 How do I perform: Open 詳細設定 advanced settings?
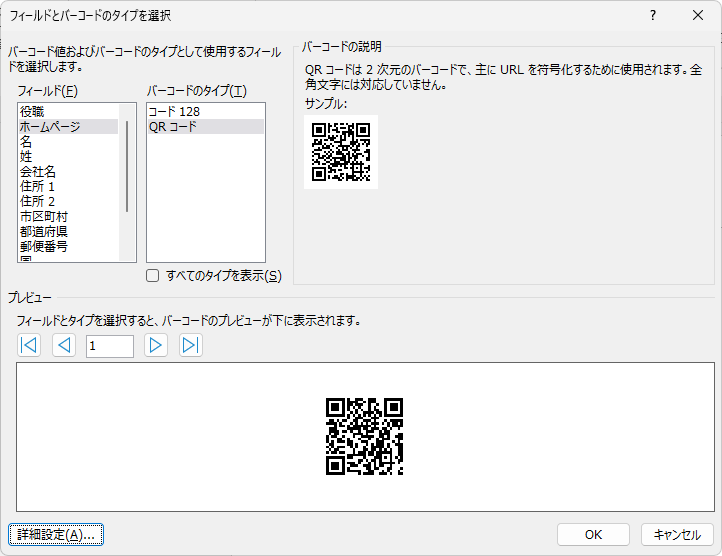click(x=56, y=535)
